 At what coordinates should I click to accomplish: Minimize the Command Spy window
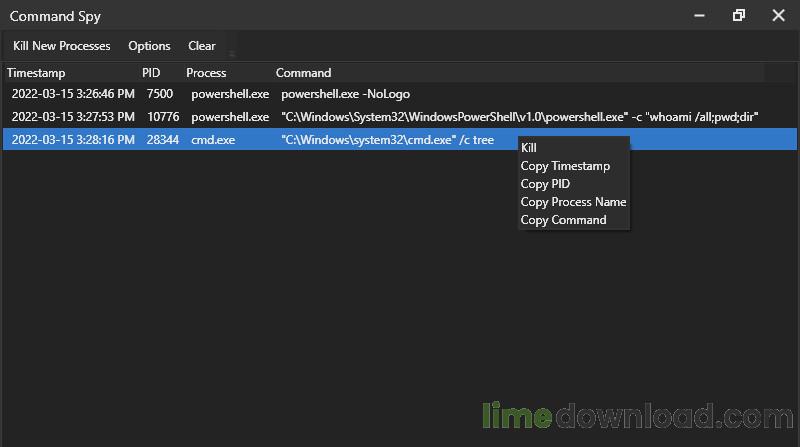(x=699, y=16)
